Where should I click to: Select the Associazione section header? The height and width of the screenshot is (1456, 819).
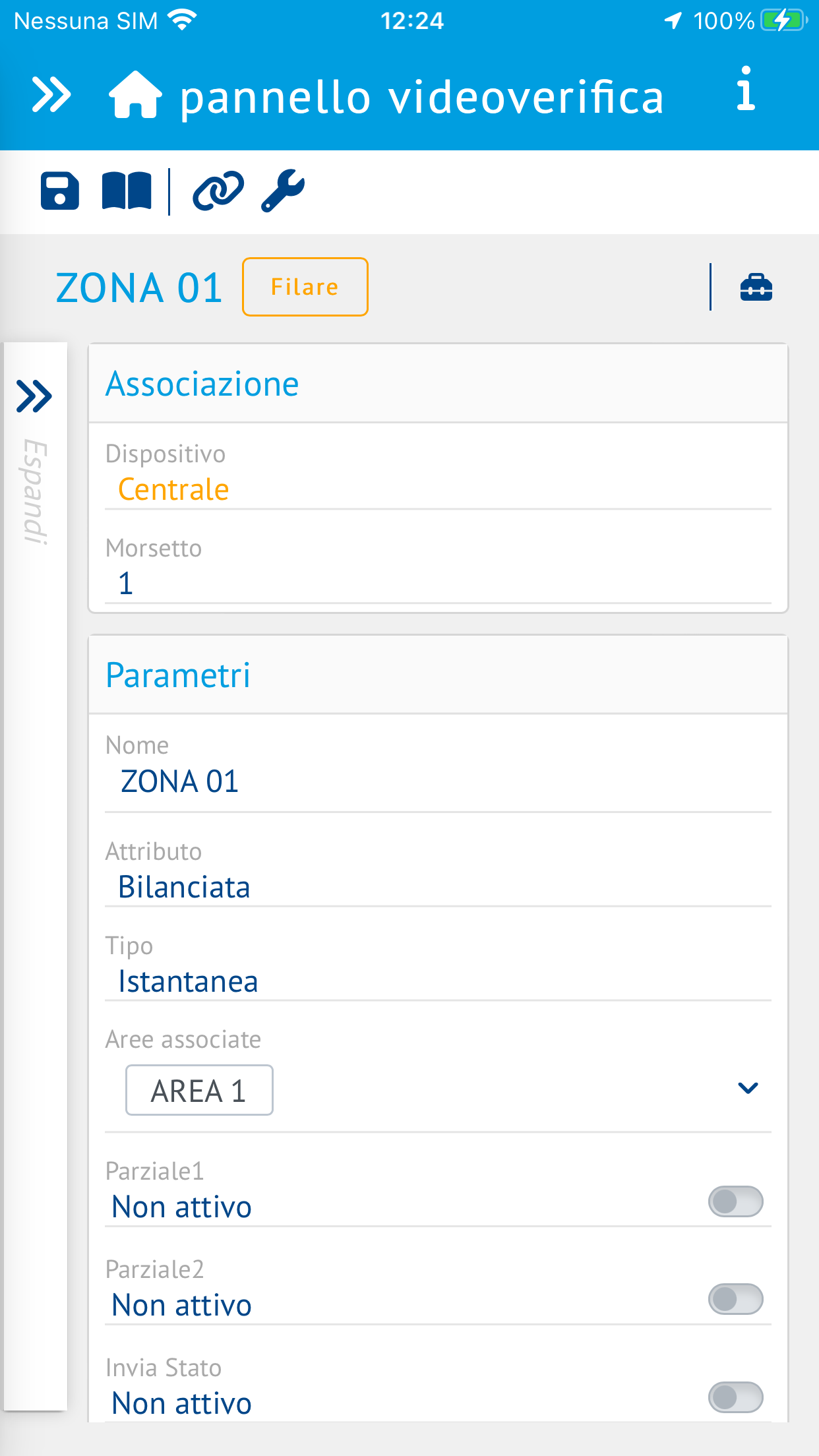click(x=438, y=384)
